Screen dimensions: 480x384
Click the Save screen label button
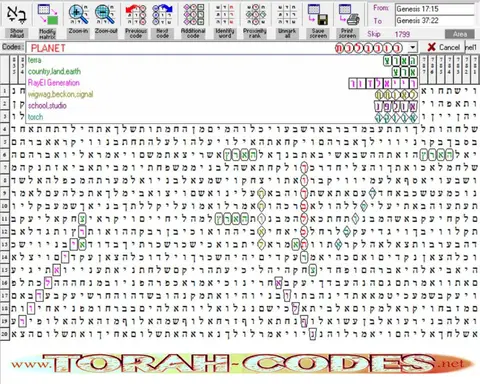coord(318,33)
